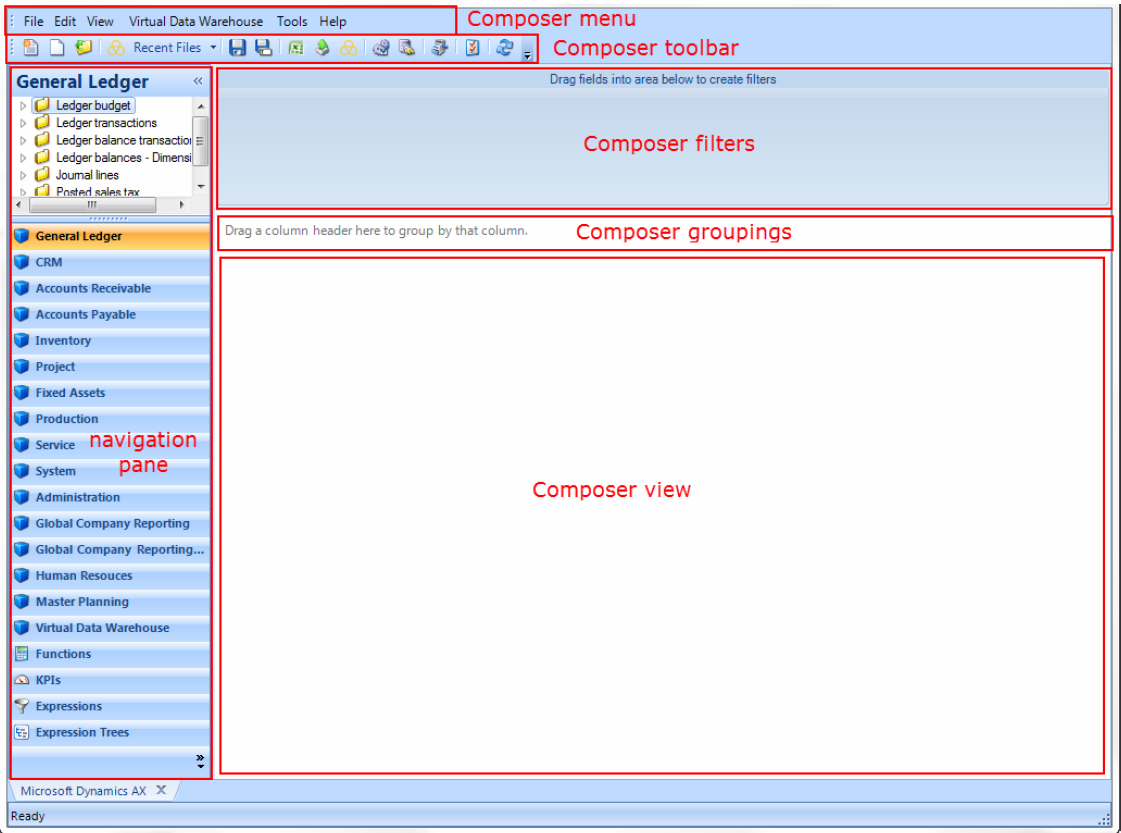The width and height of the screenshot is (1121, 833).
Task: Expand the Ledger transactions folder arrow
Action: point(24,123)
